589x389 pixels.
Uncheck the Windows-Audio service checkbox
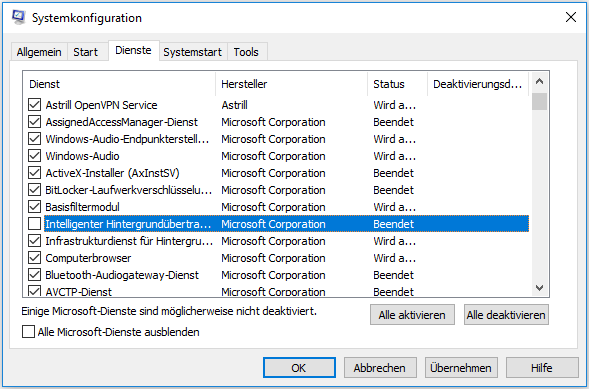click(35, 156)
